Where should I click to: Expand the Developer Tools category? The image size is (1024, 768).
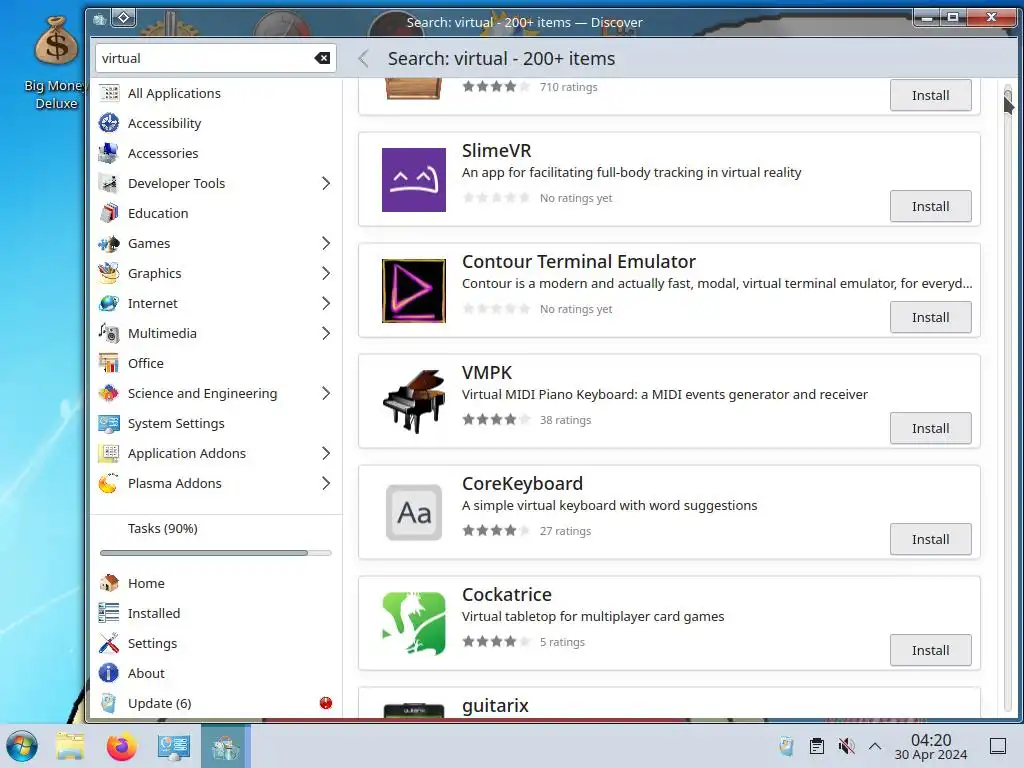point(326,184)
